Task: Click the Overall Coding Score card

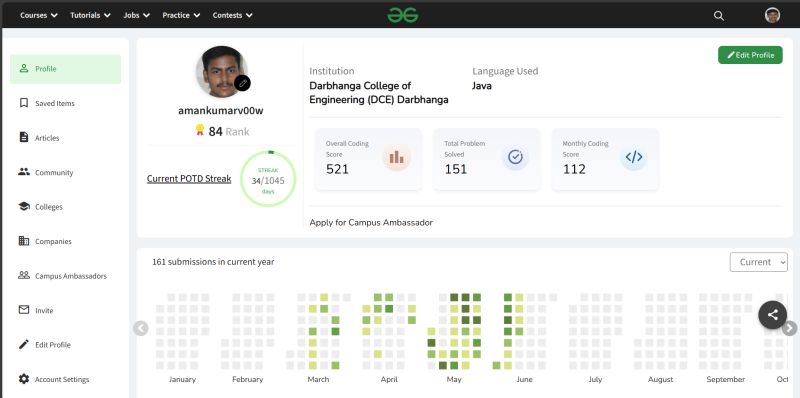Action: [x=368, y=160]
